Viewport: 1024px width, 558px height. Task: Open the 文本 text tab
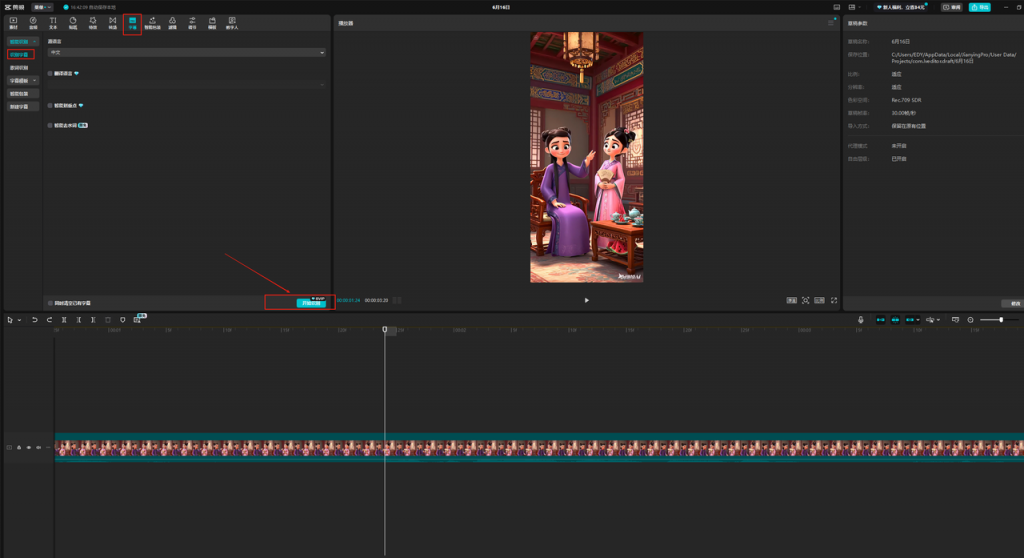point(53,23)
